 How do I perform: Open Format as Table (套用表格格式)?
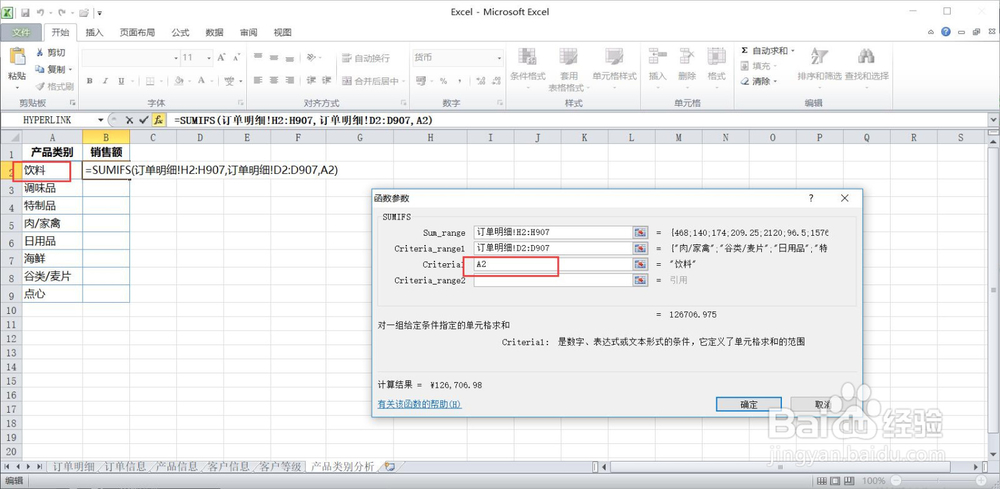pyautogui.click(x=568, y=68)
